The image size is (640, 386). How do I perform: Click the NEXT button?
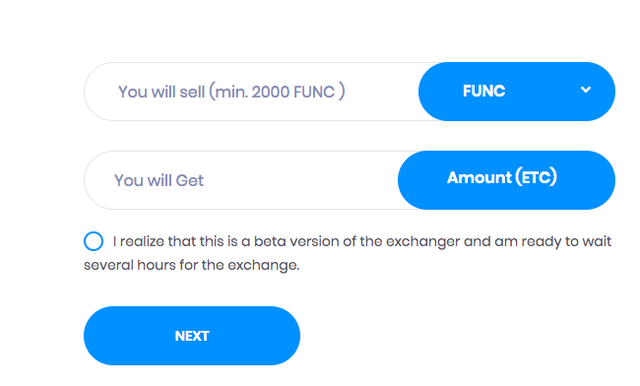(192, 335)
